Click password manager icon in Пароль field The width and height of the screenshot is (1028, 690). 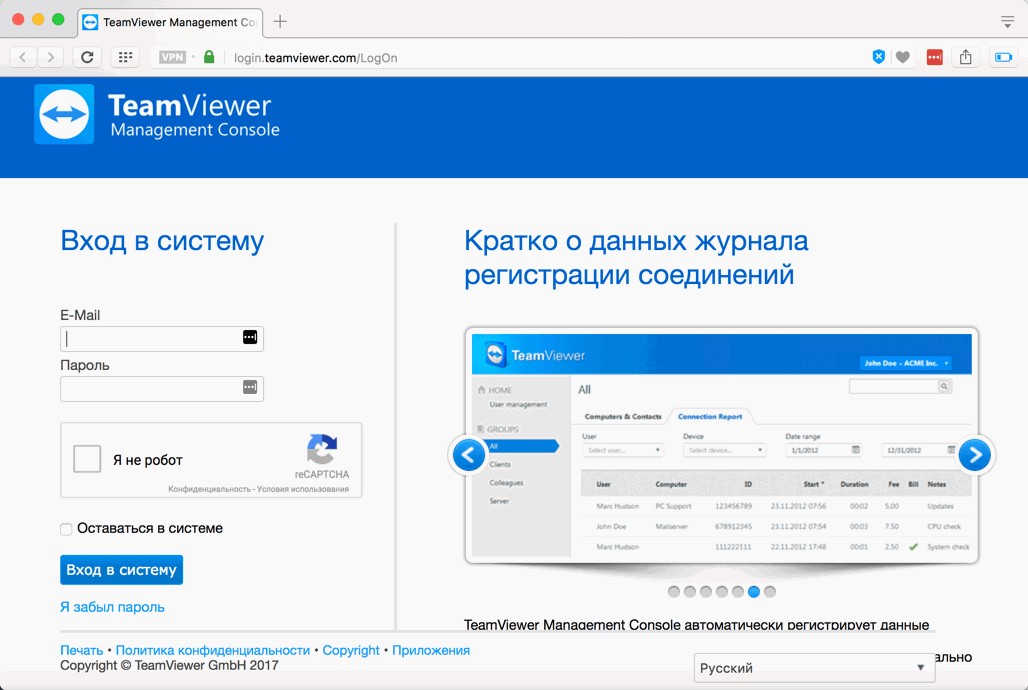tap(250, 387)
